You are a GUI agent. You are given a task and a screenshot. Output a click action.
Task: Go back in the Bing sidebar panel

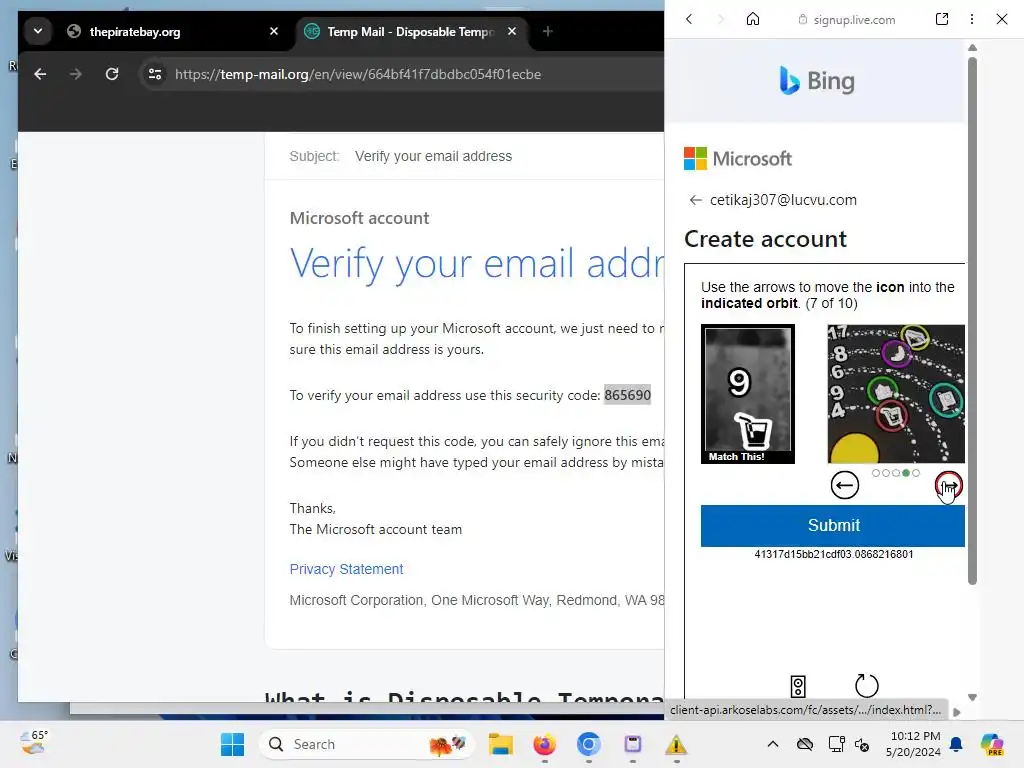[x=689, y=19]
